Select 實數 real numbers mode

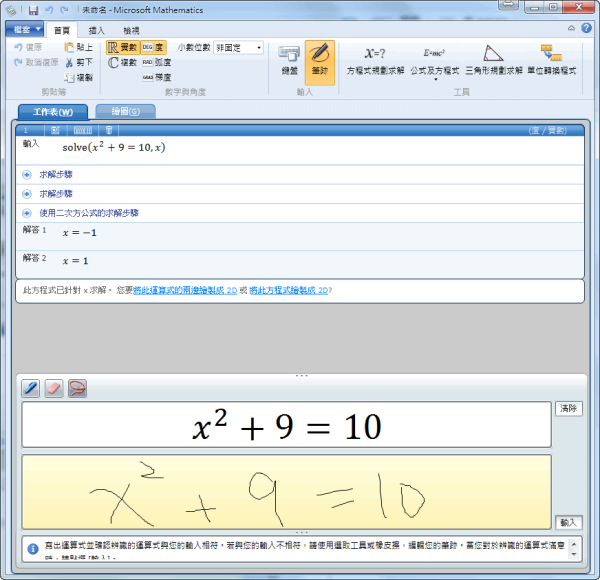coord(123,47)
